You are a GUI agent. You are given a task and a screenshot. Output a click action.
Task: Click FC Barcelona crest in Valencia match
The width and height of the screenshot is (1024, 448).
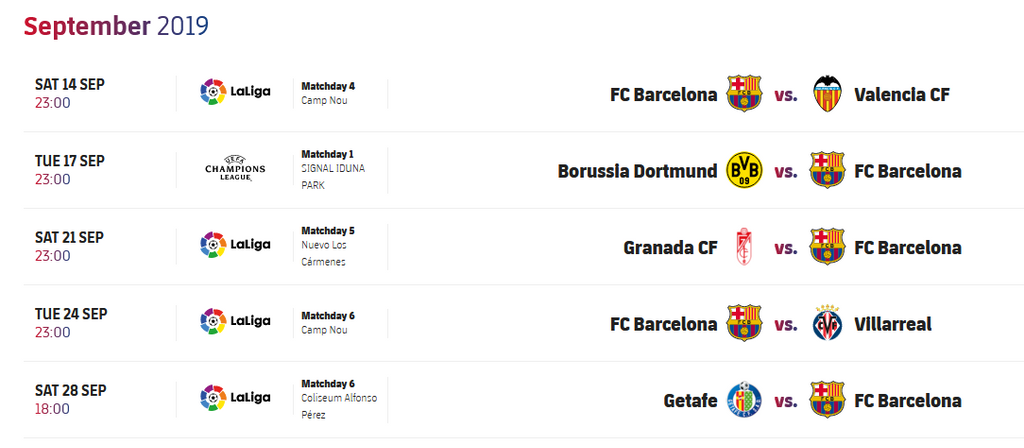(x=744, y=94)
